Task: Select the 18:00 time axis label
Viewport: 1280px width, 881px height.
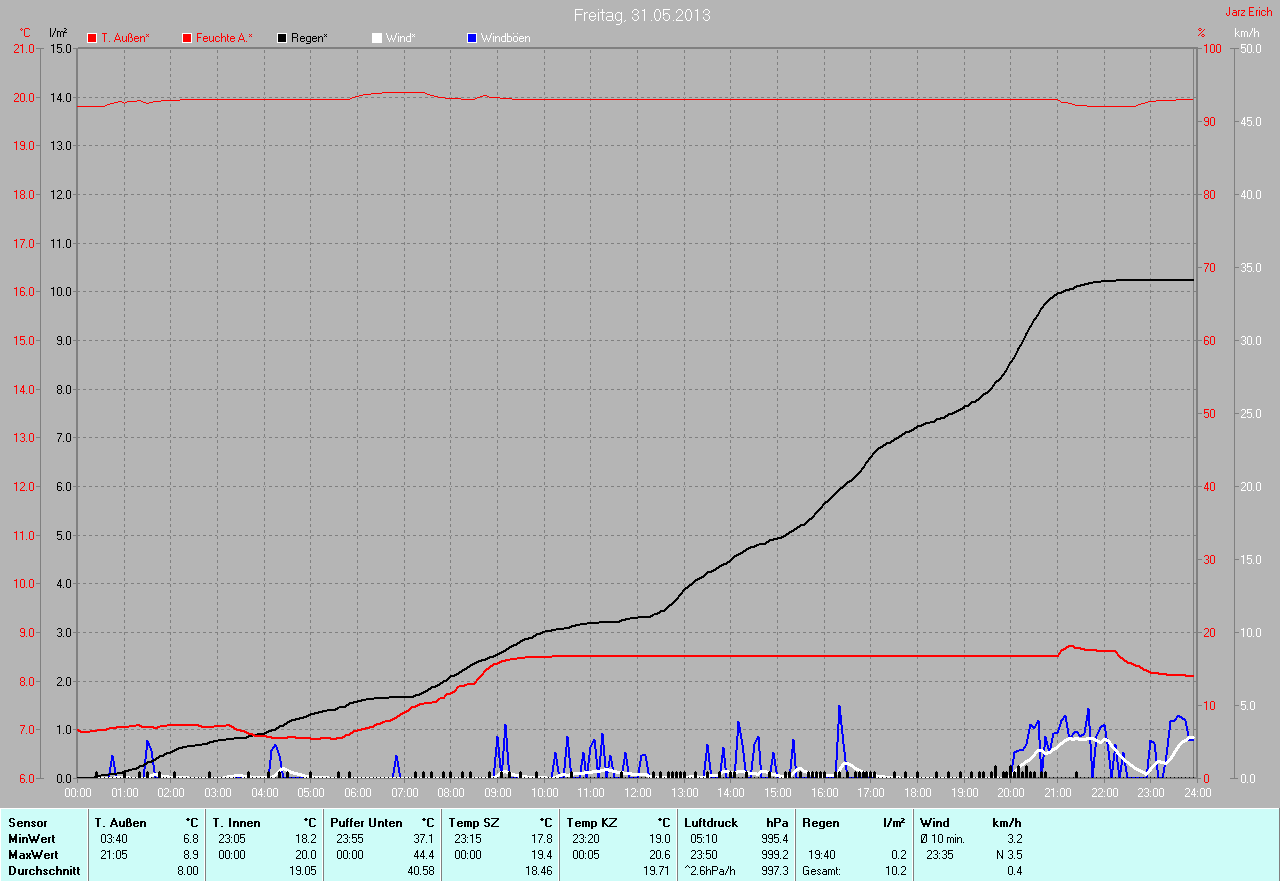Action: [917, 792]
